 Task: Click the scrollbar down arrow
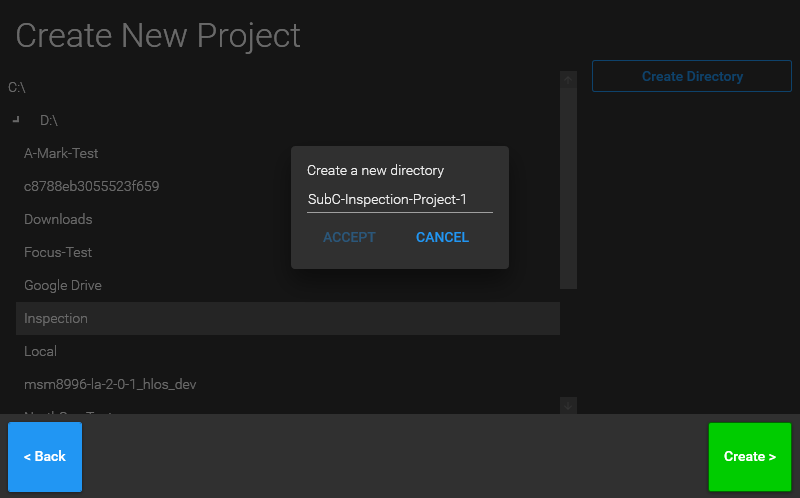(568, 405)
